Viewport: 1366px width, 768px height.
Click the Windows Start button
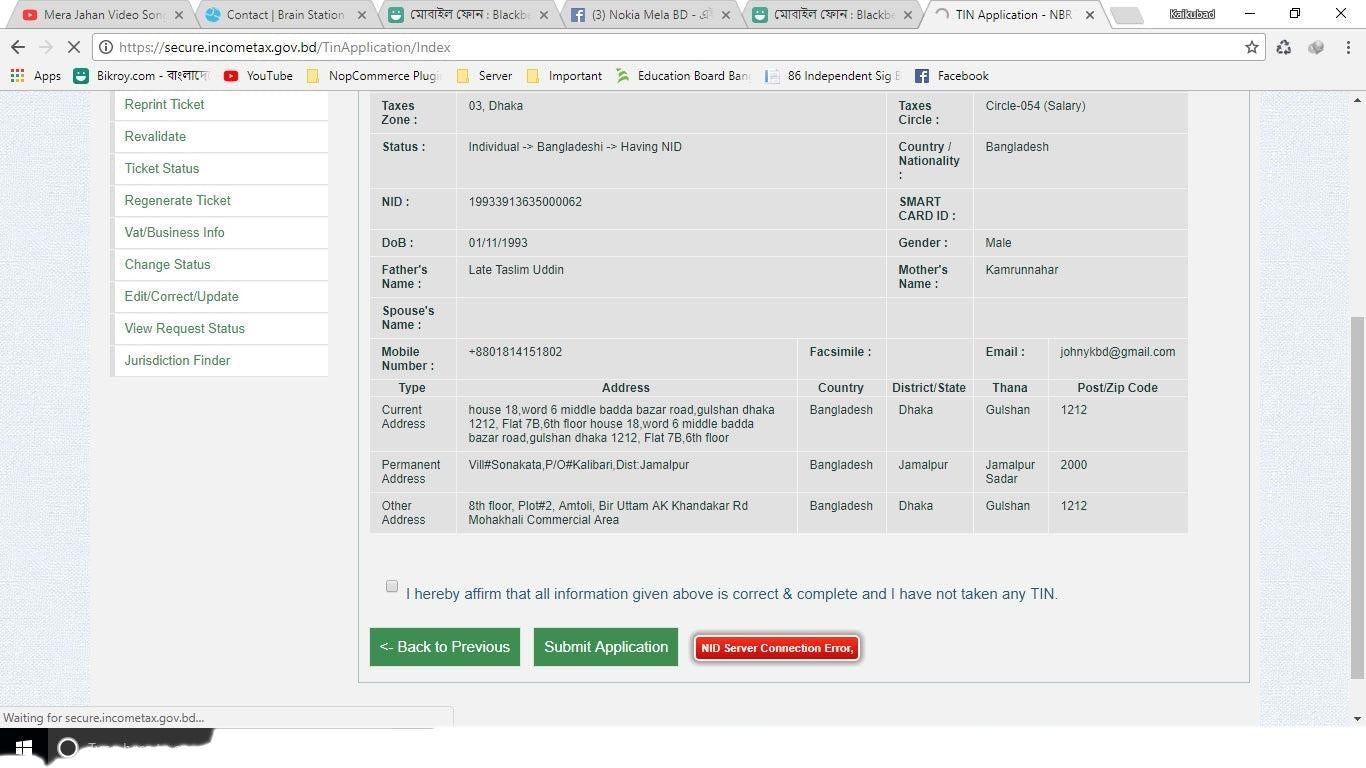point(23,747)
